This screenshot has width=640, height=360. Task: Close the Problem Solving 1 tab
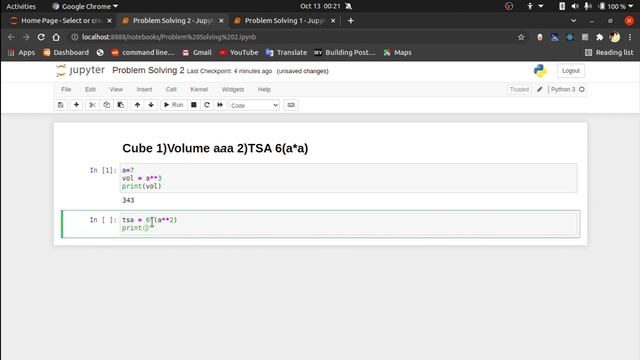(333, 20)
